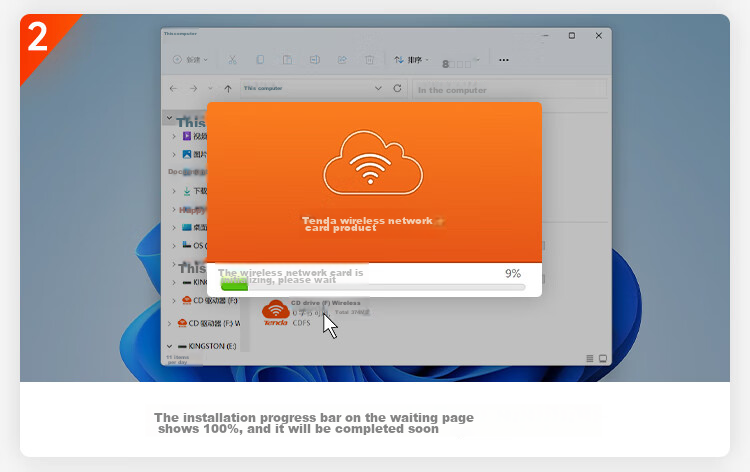
Task: Click the Share icon in toolbar
Action: [x=342, y=60]
